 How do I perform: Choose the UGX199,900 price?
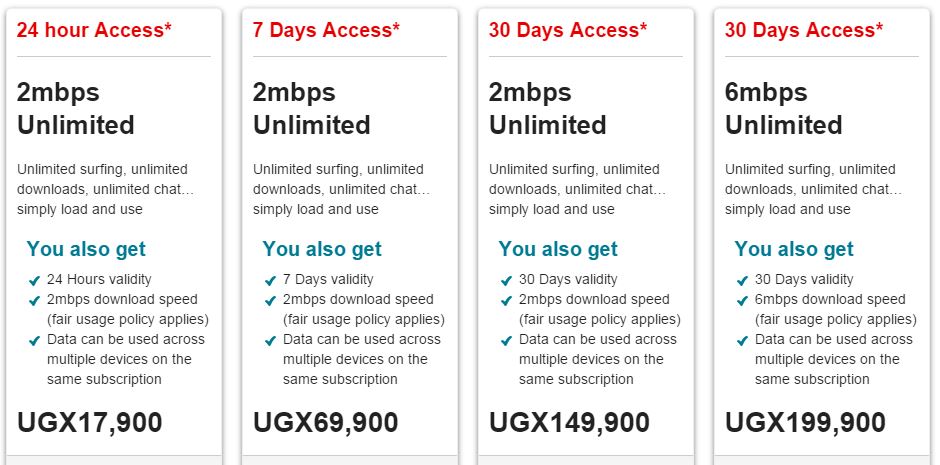point(806,422)
